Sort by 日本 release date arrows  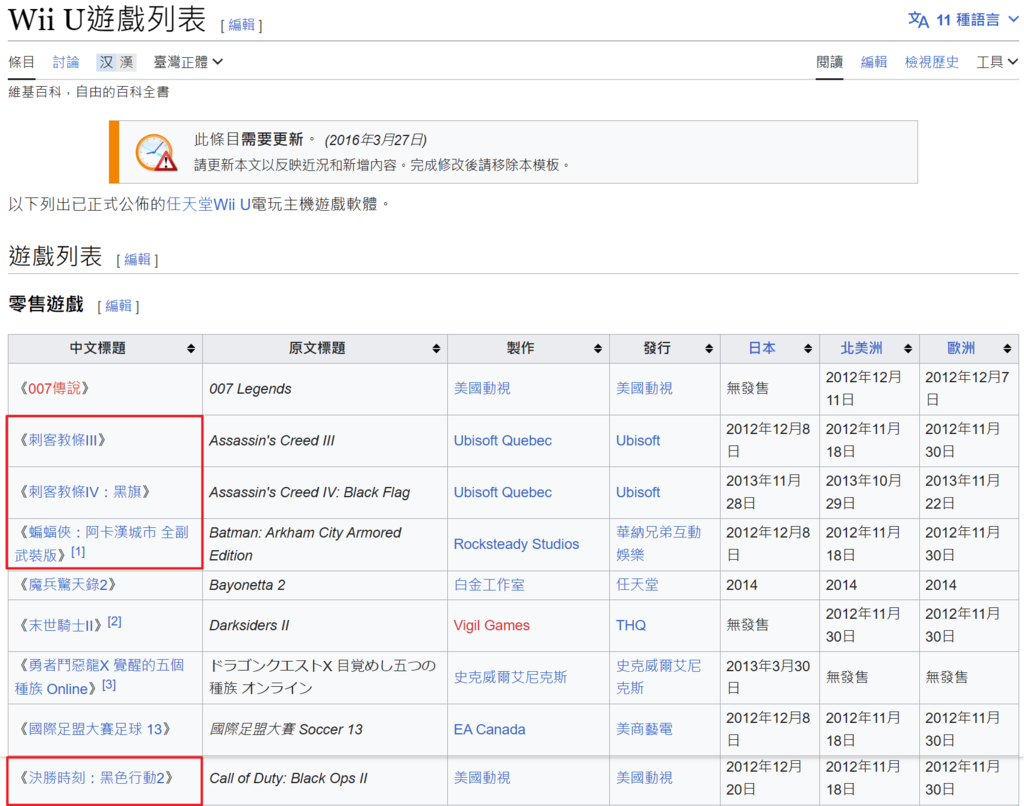808,349
